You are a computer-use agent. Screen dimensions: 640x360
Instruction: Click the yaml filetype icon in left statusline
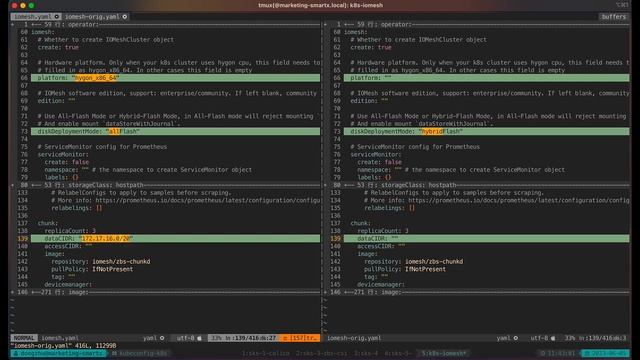click(x=162, y=338)
